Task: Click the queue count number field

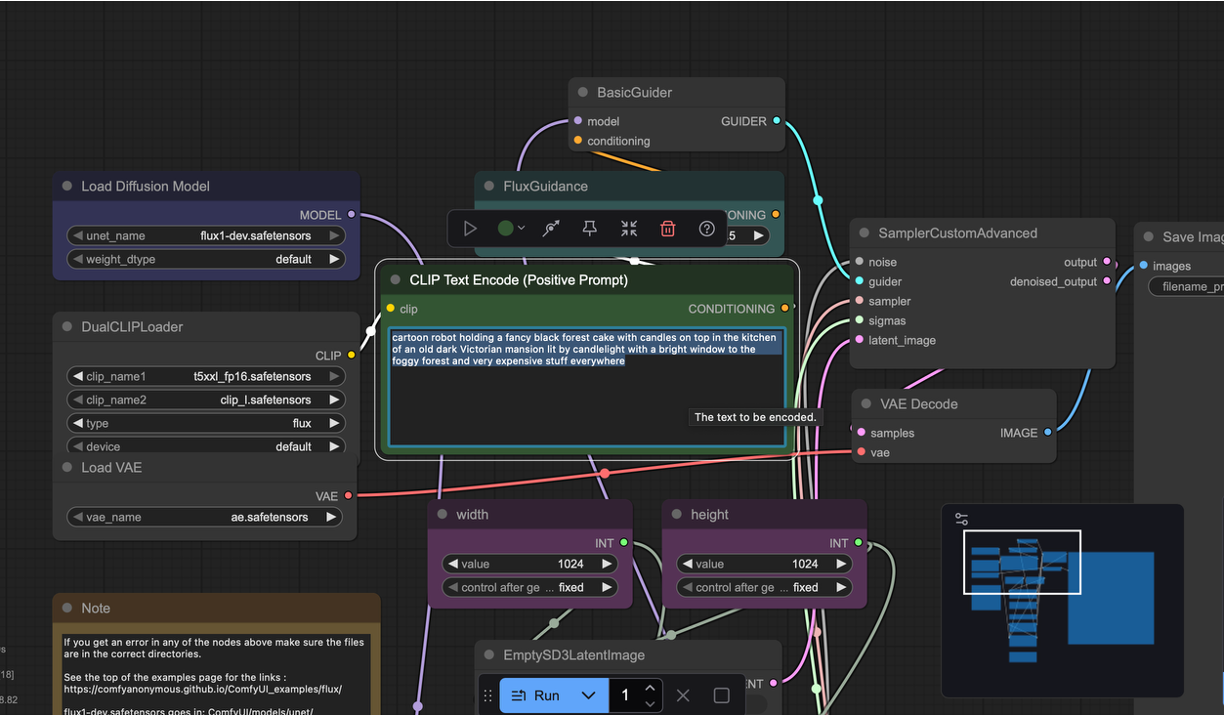Action: [x=626, y=695]
